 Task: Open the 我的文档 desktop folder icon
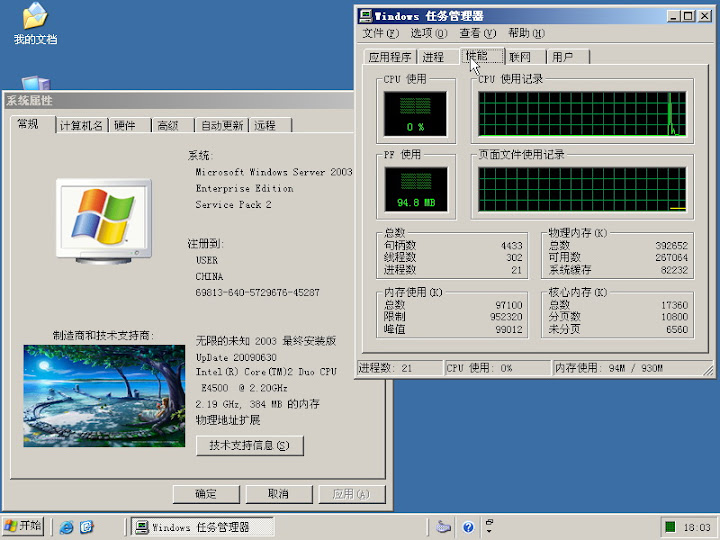coord(35,24)
